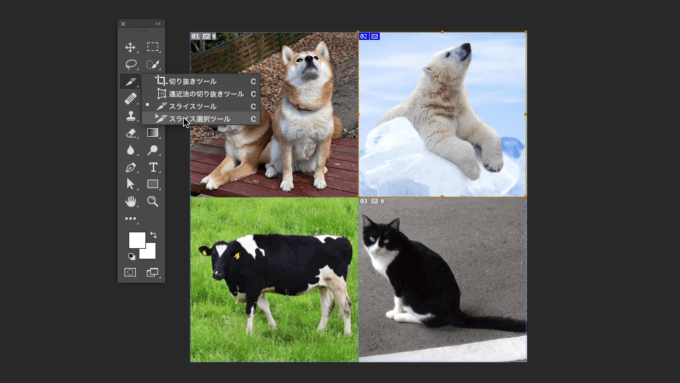Swap foreground and background colors

click(154, 235)
